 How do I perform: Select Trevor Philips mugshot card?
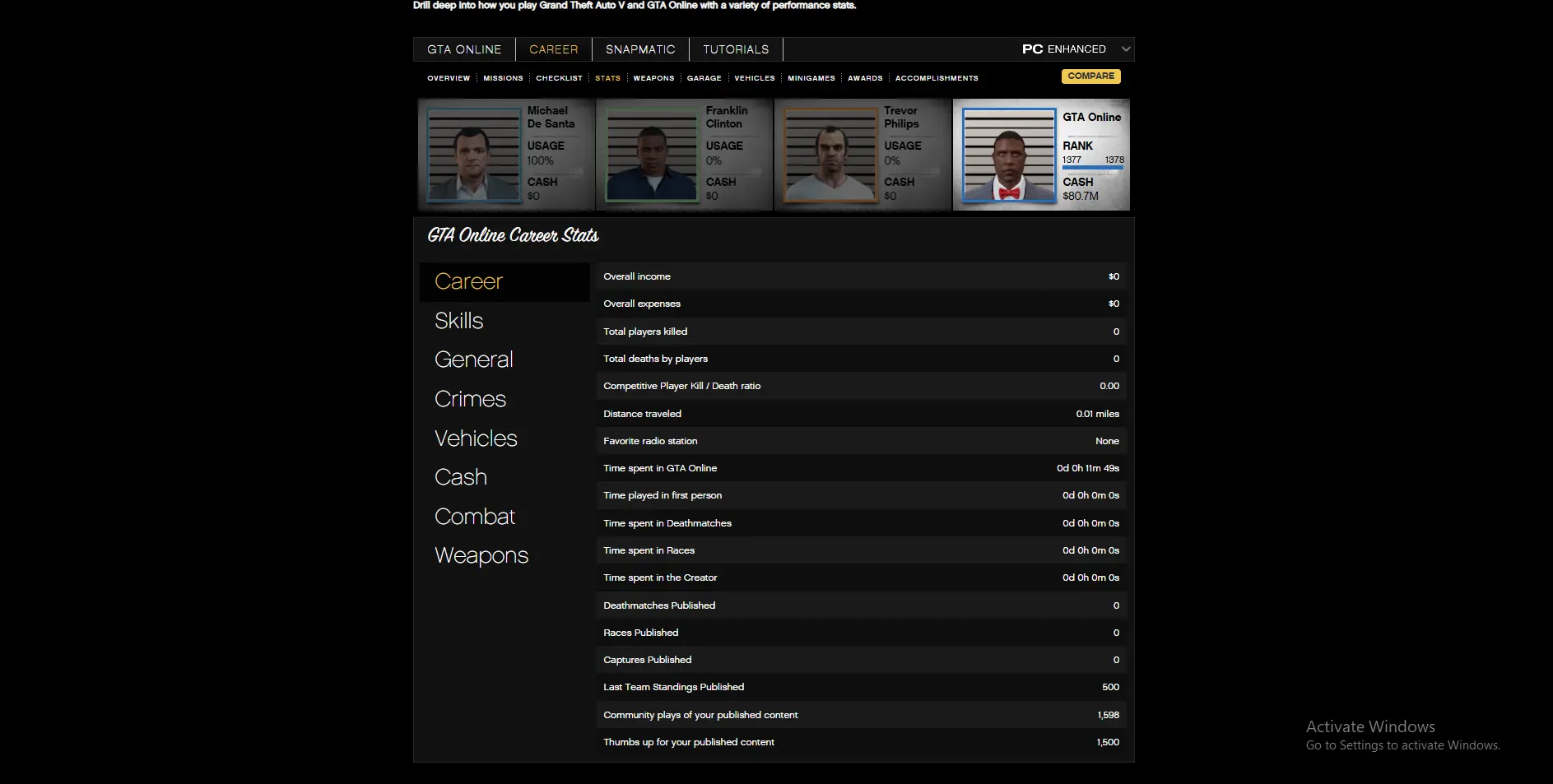click(x=863, y=155)
